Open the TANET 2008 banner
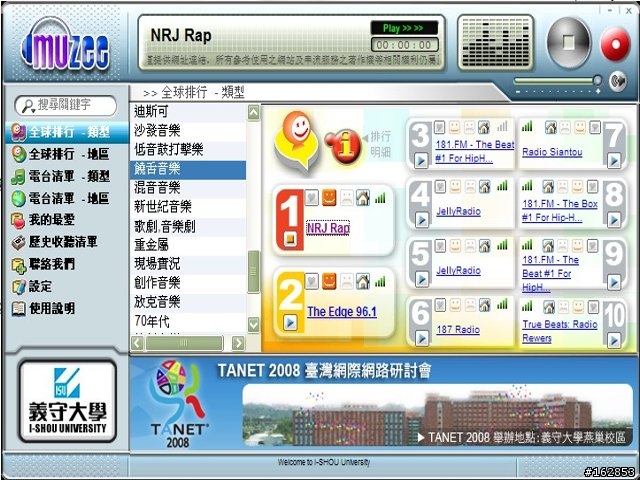 pyautogui.click(x=384, y=404)
